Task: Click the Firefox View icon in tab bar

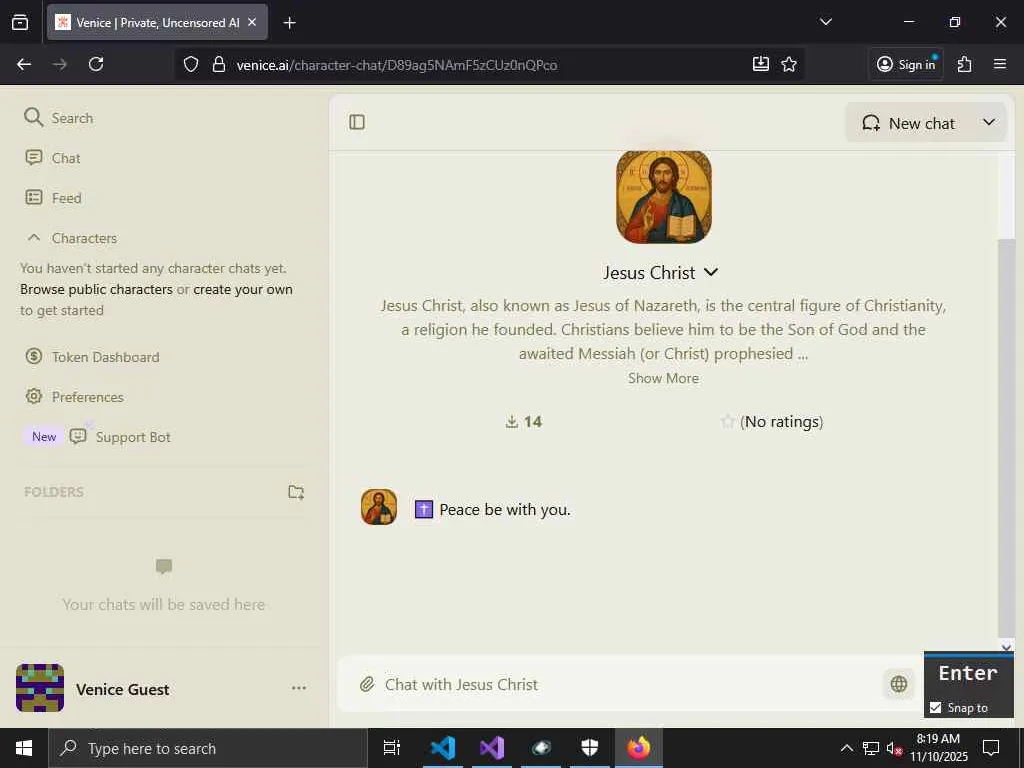Action: (20, 22)
